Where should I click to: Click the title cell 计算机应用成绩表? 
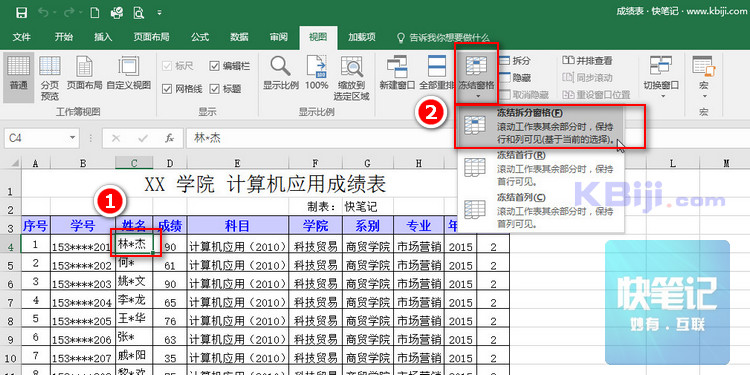point(265,184)
